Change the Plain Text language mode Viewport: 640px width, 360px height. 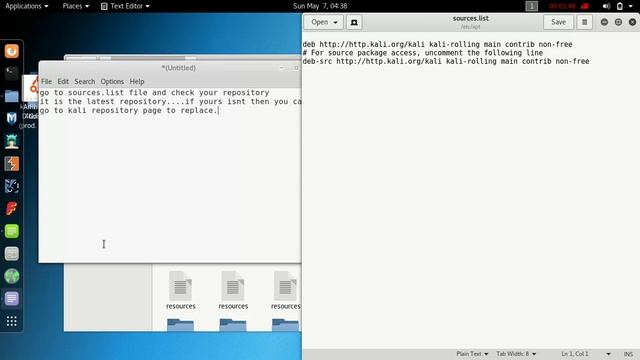(472, 354)
